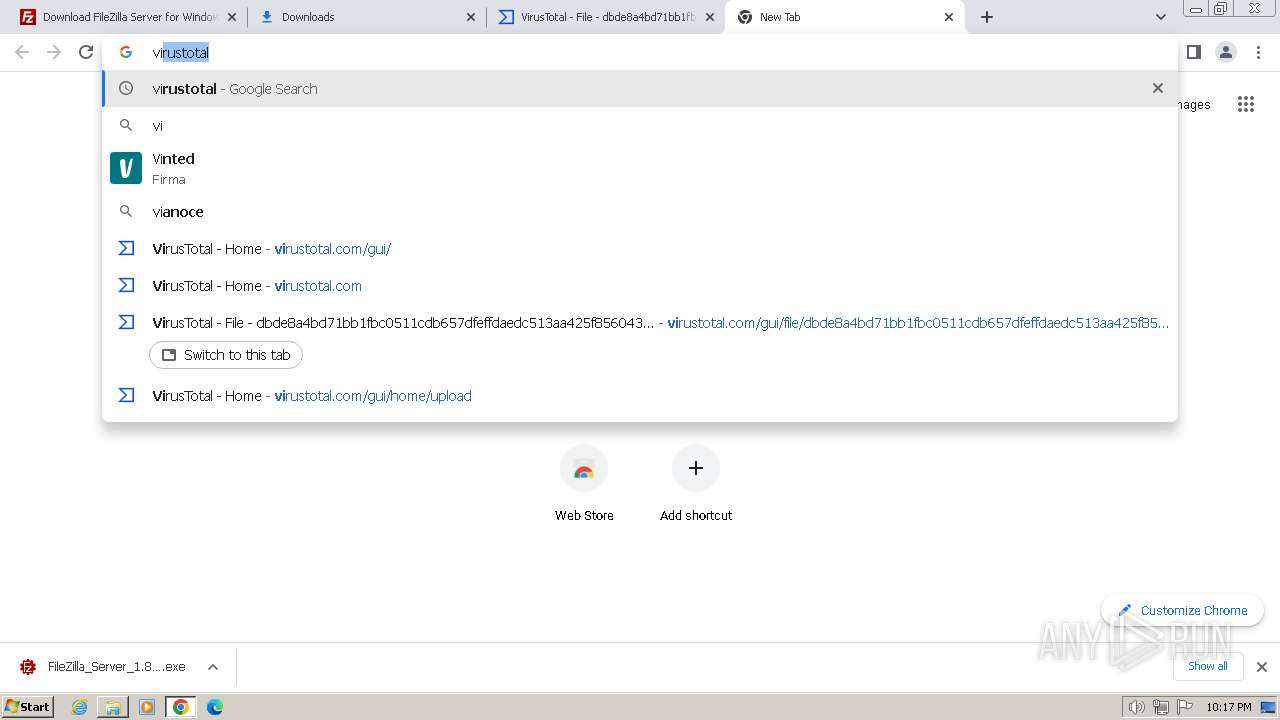Click the network tray icon
This screenshot has width=1280, height=720.
[x=1161, y=707]
